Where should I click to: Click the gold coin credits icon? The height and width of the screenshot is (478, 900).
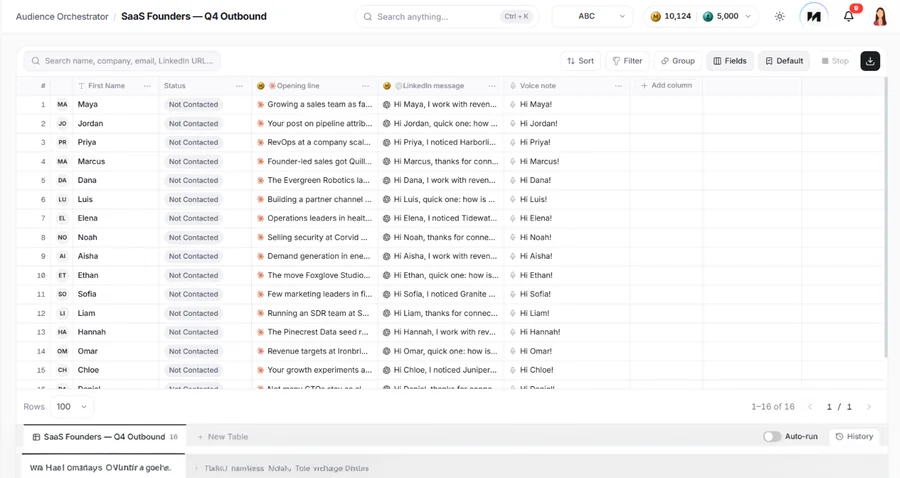[655, 17]
